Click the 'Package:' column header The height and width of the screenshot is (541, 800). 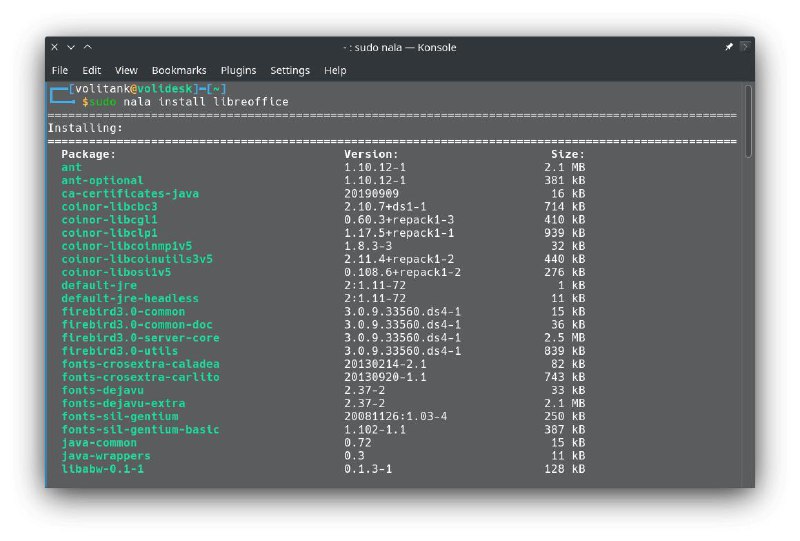[88, 154]
